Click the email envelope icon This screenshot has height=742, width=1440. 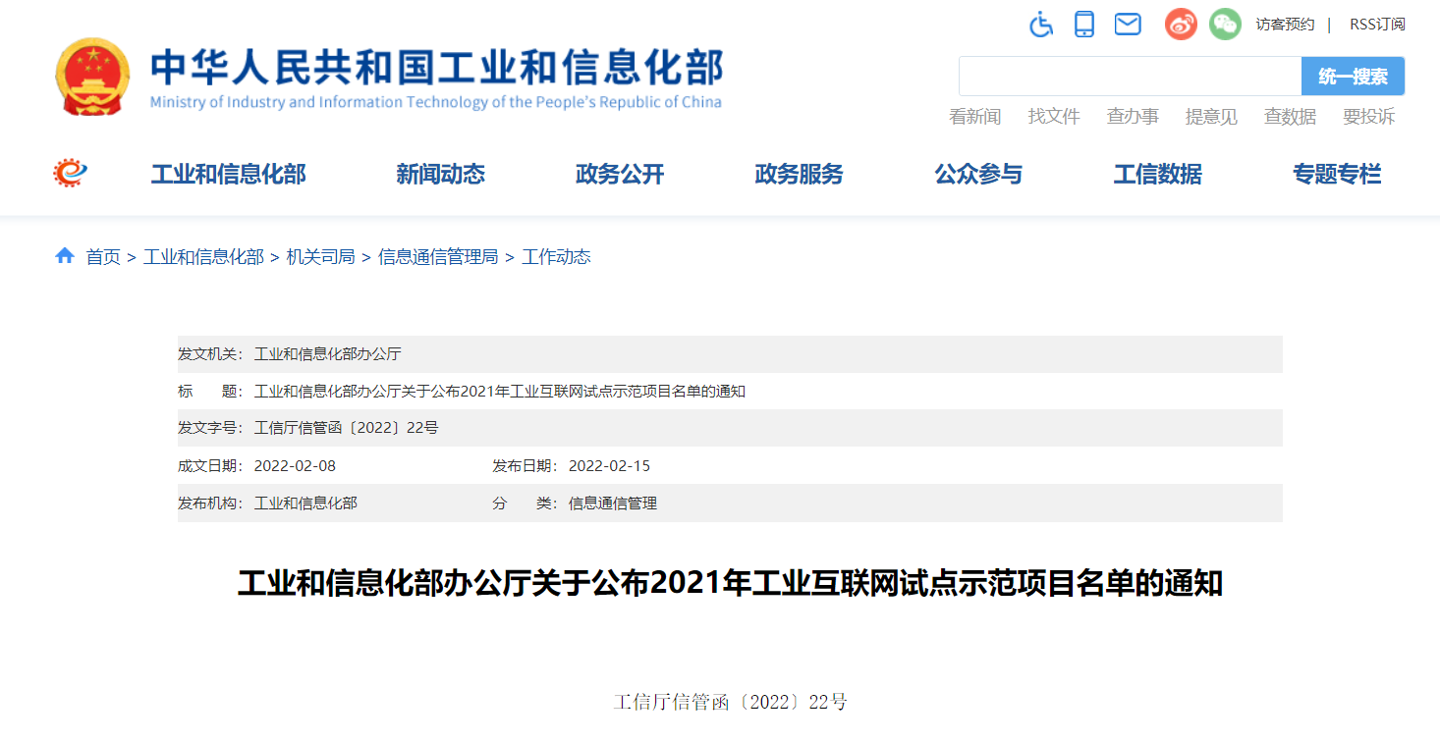(x=1128, y=24)
